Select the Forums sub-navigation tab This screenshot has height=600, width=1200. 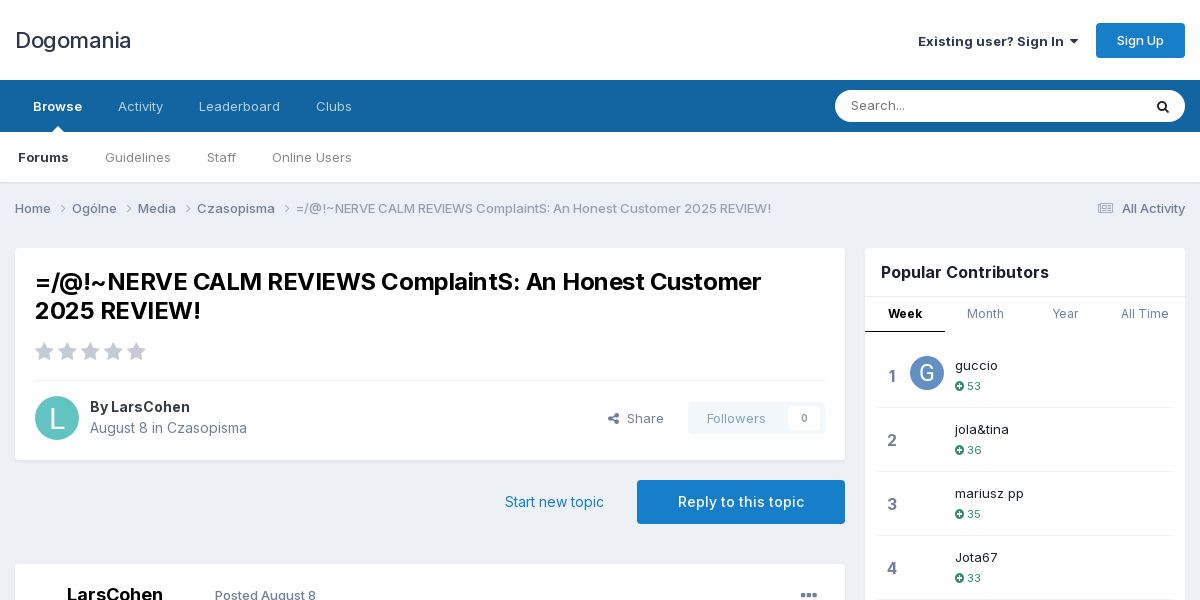point(43,157)
